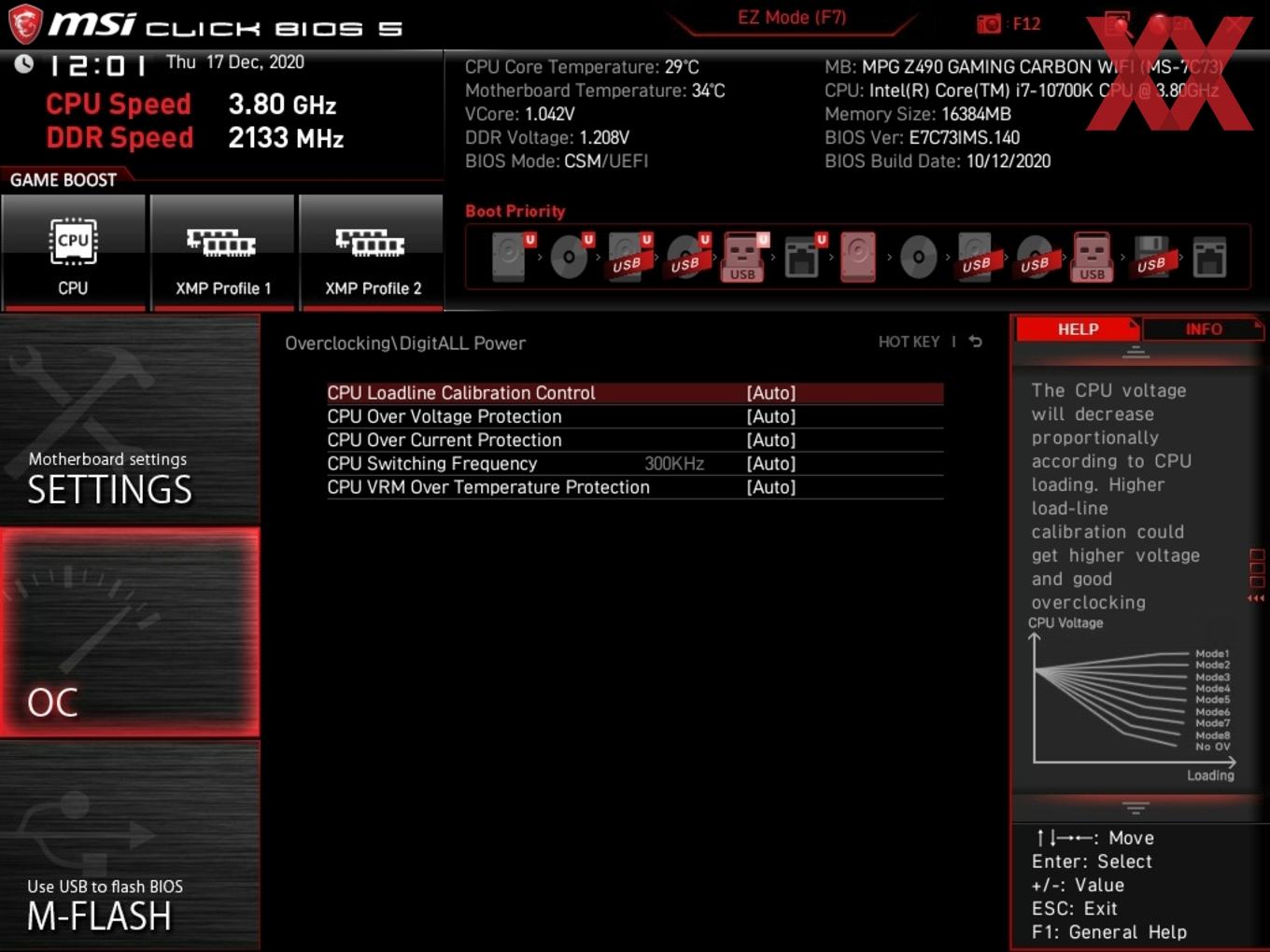1270x952 pixels.
Task: Open CPU Over Current Protection [Auto] value
Action: point(771,440)
